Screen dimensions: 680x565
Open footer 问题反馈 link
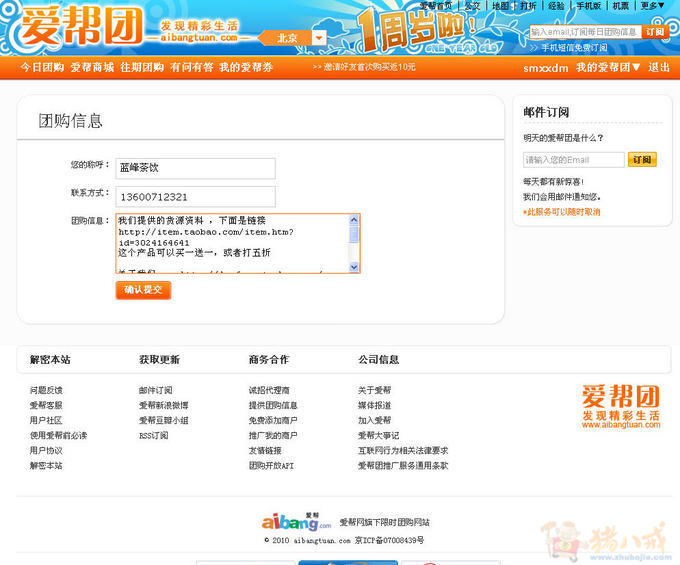46,390
